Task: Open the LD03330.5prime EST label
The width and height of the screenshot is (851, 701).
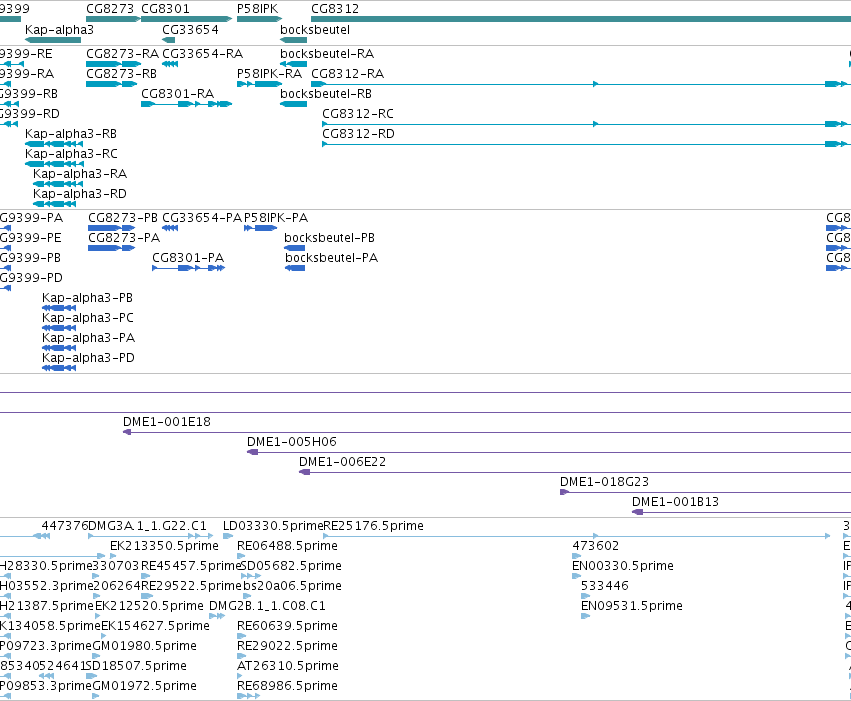Action: (273, 526)
